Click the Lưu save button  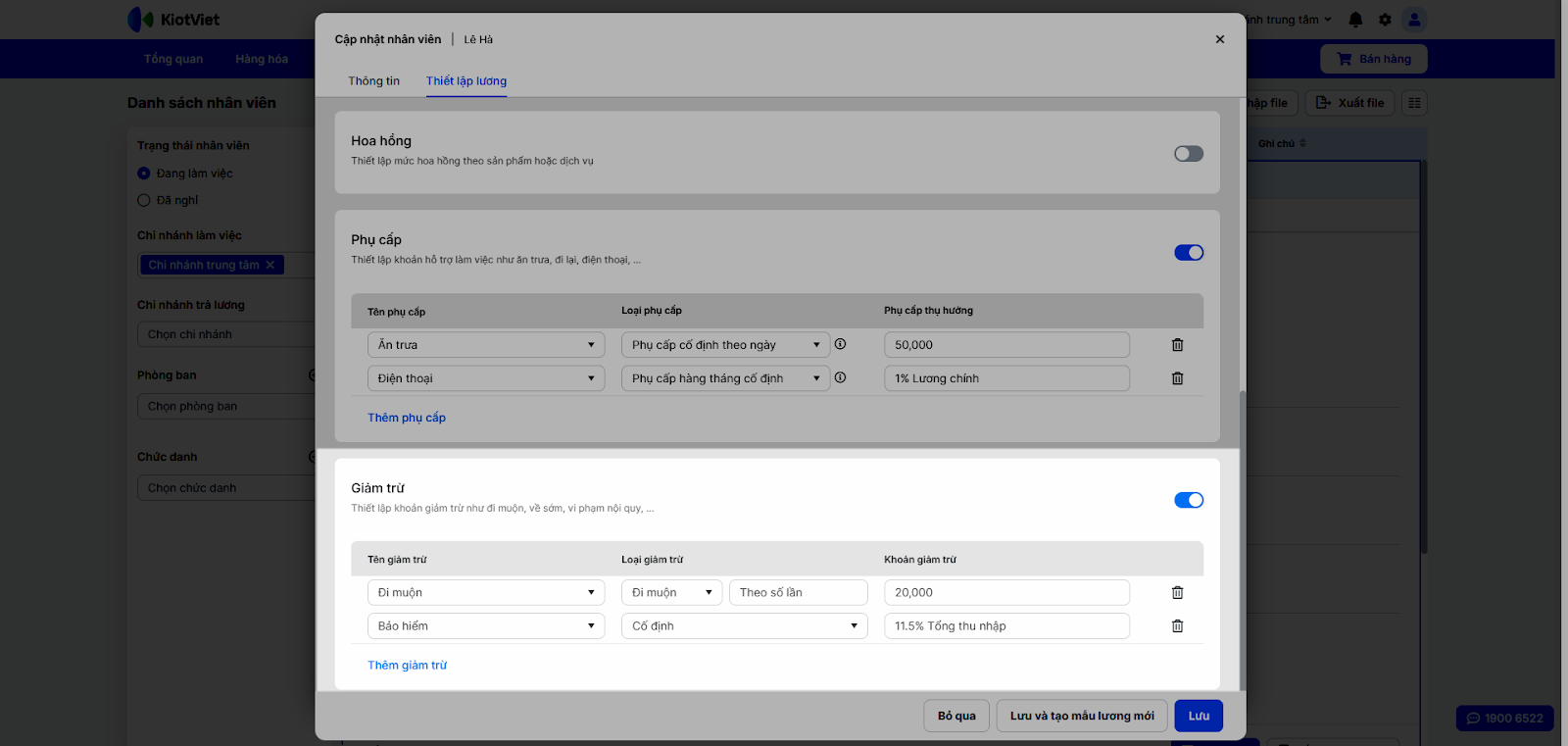point(1199,716)
